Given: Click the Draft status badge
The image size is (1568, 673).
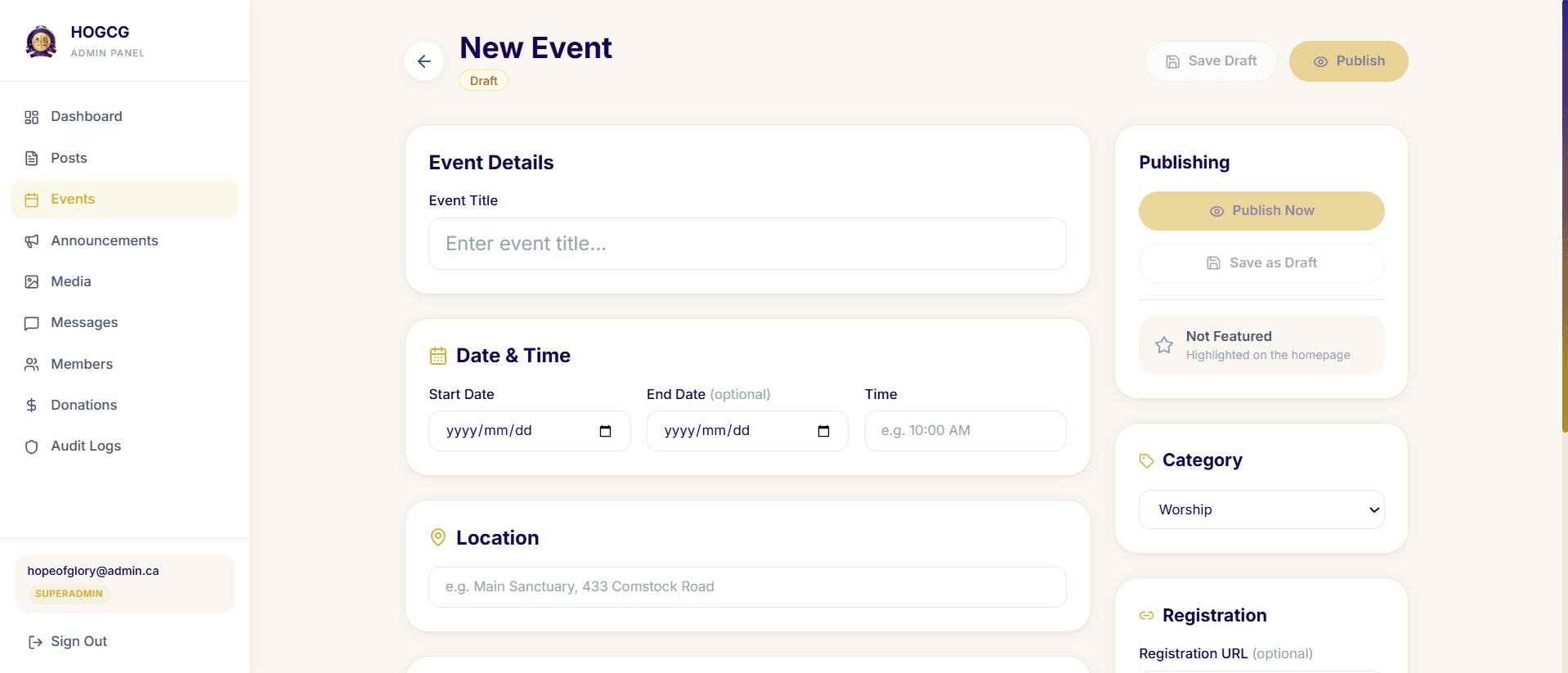Looking at the screenshot, I should click(x=484, y=80).
